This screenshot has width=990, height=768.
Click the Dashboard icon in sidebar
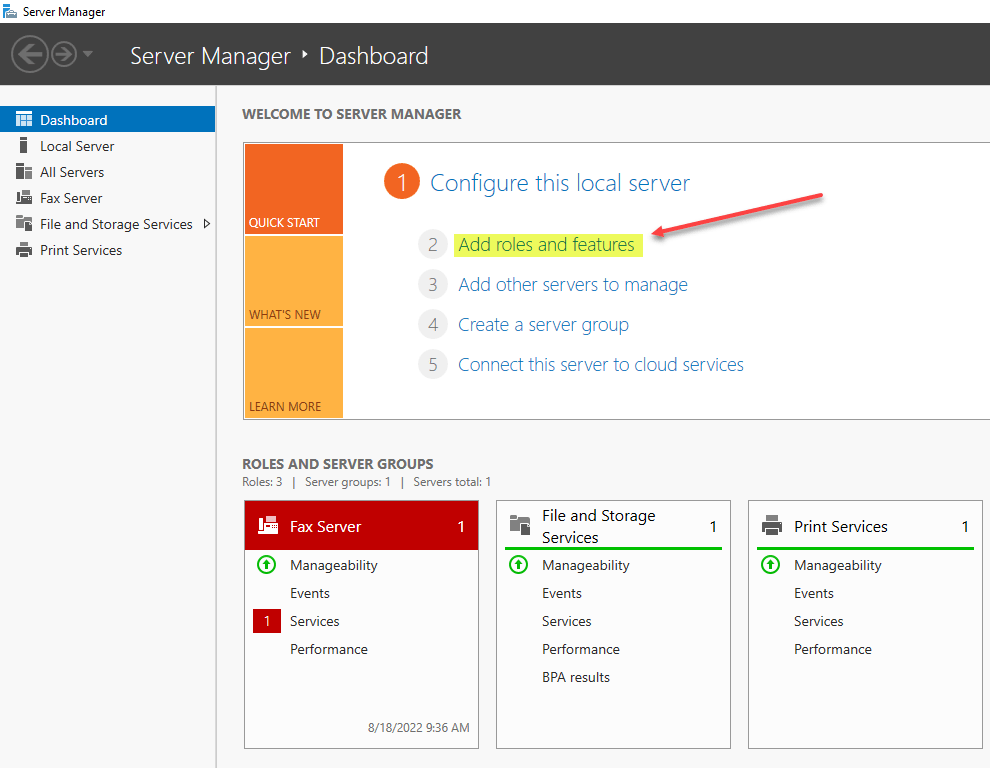click(x=24, y=119)
